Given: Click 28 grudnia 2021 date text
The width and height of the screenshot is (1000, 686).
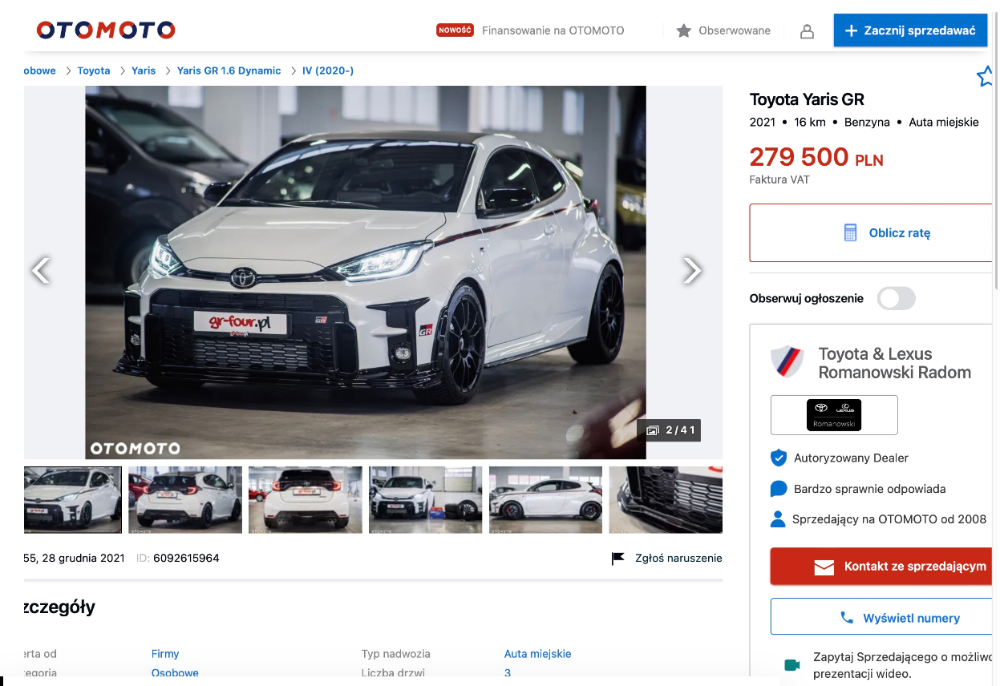Looking at the screenshot, I should (x=83, y=558).
